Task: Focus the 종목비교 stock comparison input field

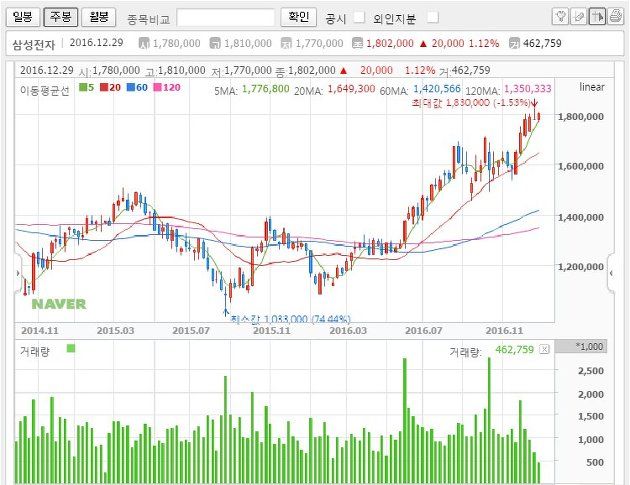Action: click(225, 18)
